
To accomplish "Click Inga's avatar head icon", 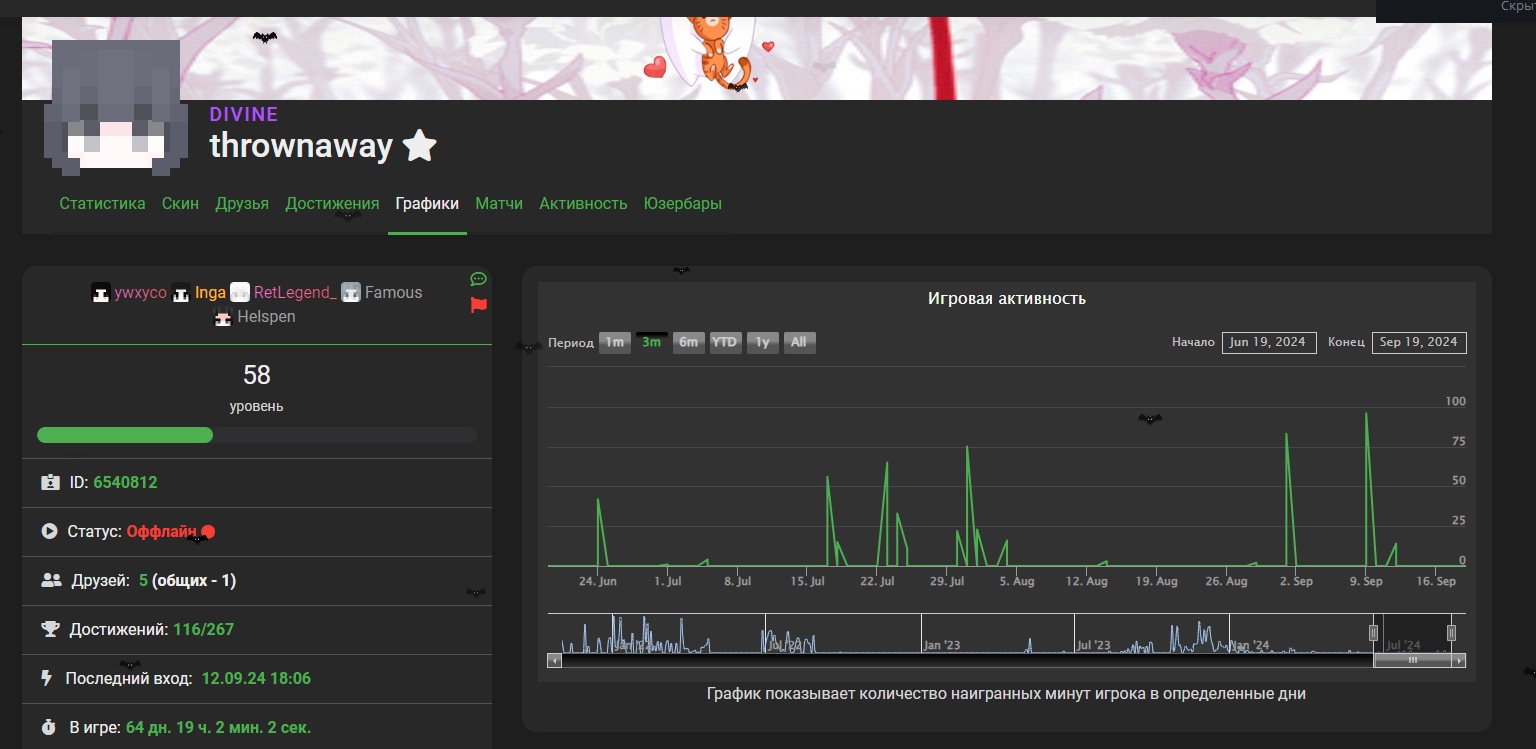I will pos(181,293).
